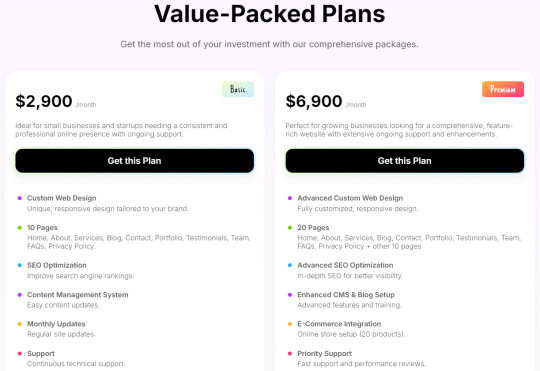This screenshot has height=371, width=540.
Task: Click the pink bullet beside Priority Support
Action: click(290, 353)
